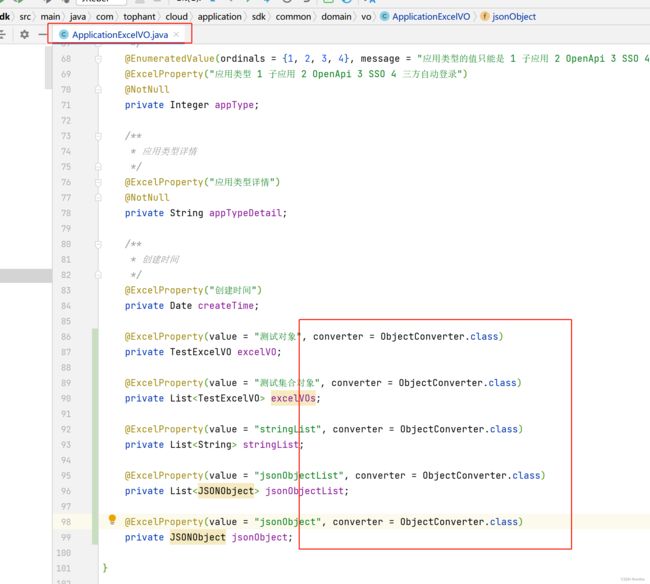Click the 'appType' field name

pyautogui.click(x=234, y=105)
